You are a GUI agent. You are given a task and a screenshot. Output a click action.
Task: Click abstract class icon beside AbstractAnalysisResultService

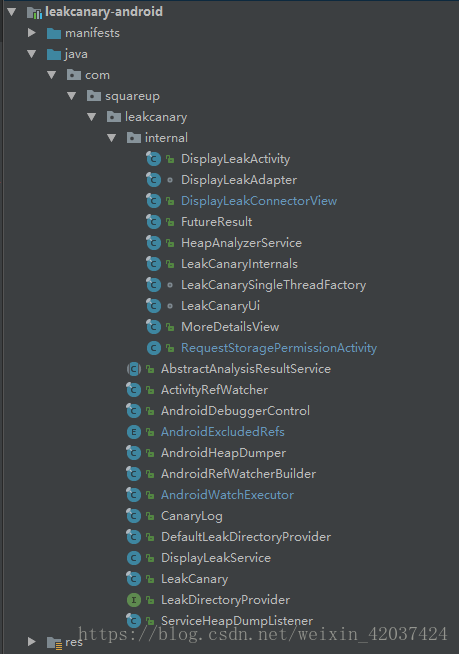pos(134,369)
